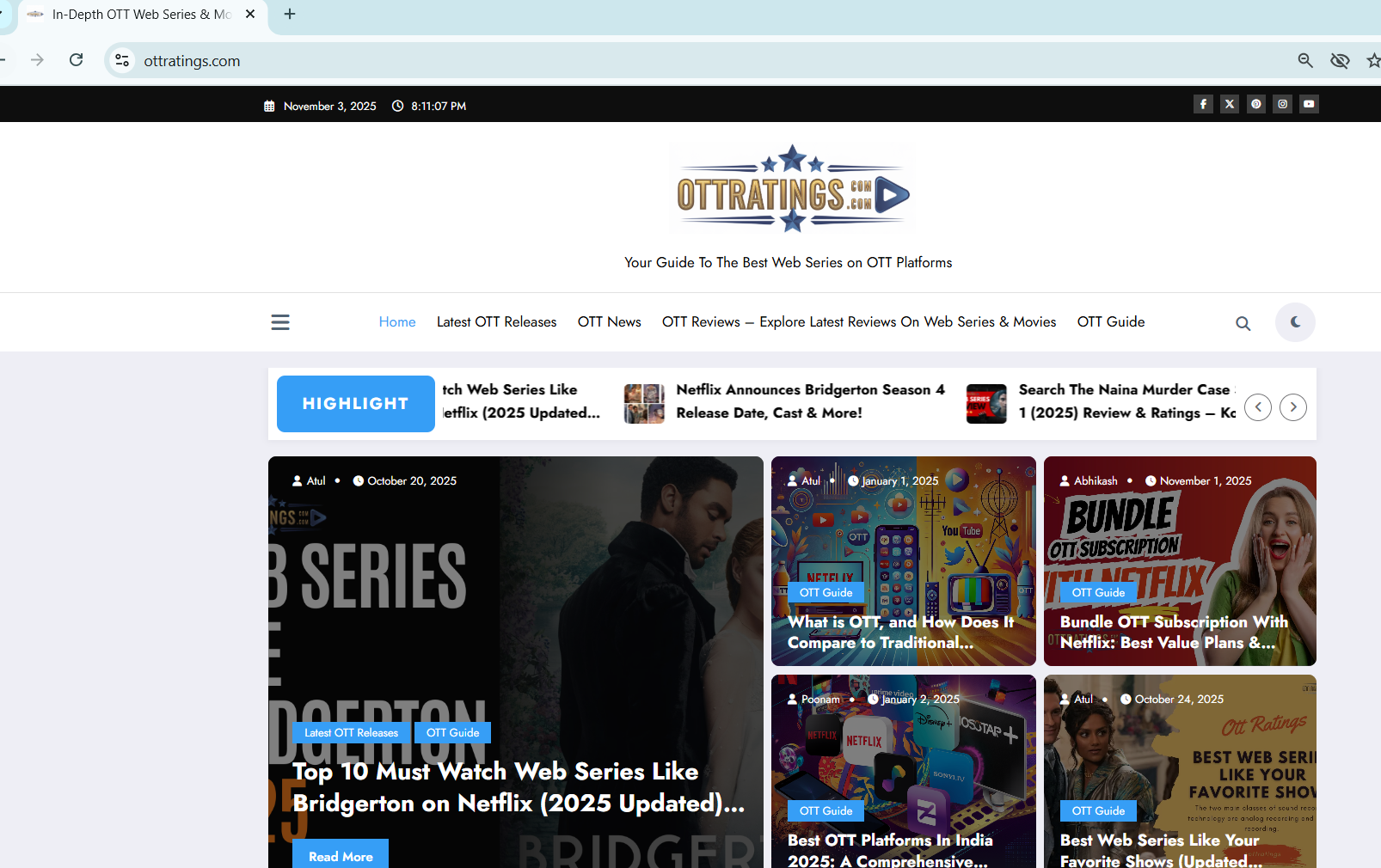The image size is (1381, 868).
Task: Open Latest OTT Releases menu
Action: [496, 321]
